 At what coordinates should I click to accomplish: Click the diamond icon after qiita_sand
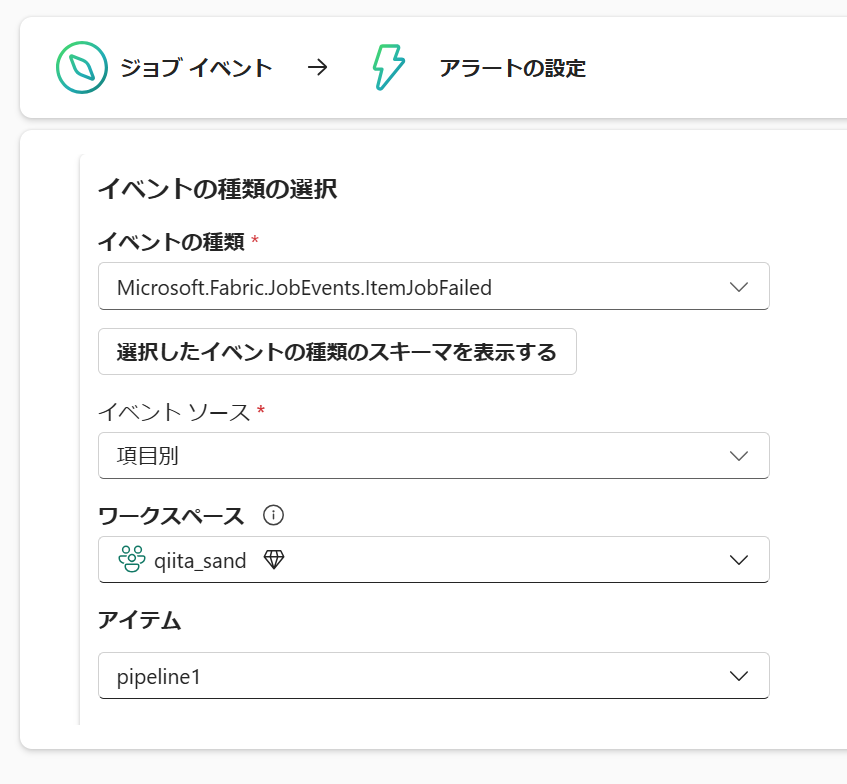click(x=274, y=560)
